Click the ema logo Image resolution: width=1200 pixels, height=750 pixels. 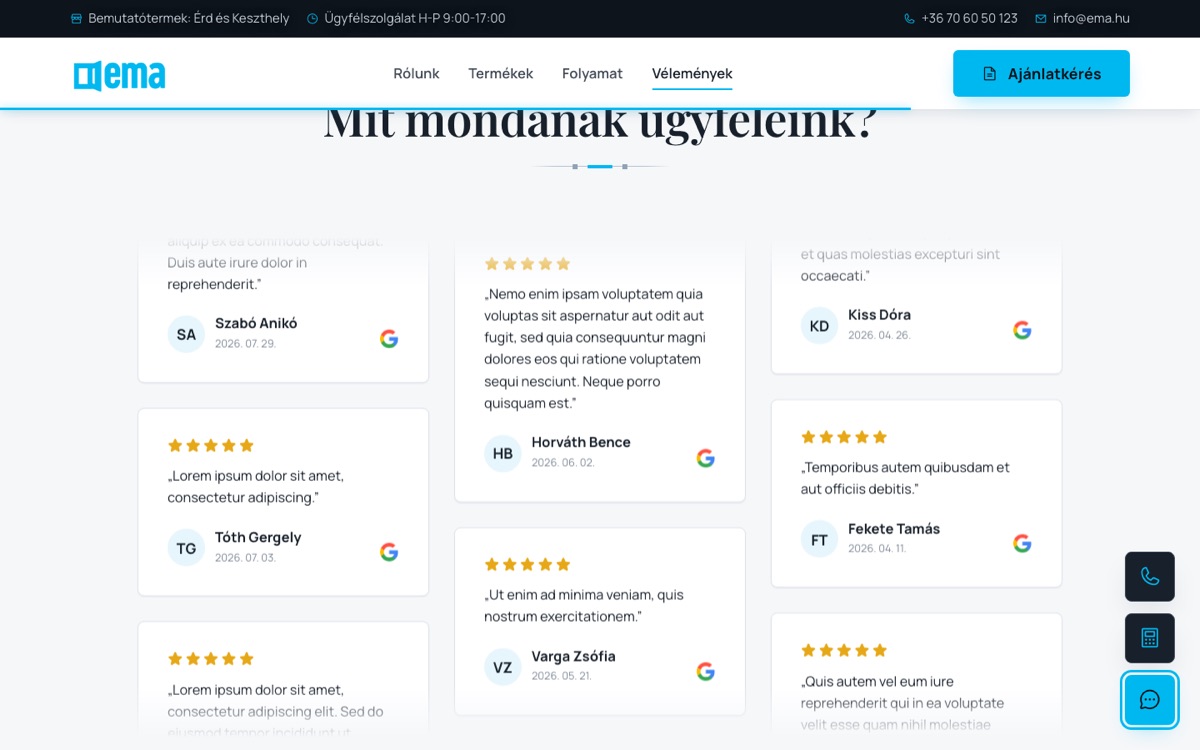(119, 75)
